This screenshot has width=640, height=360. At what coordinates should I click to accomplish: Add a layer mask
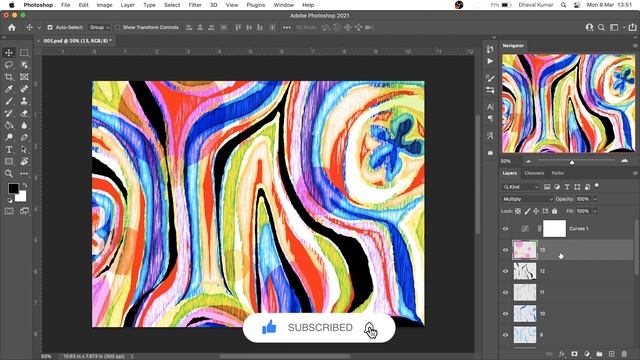tap(574, 354)
